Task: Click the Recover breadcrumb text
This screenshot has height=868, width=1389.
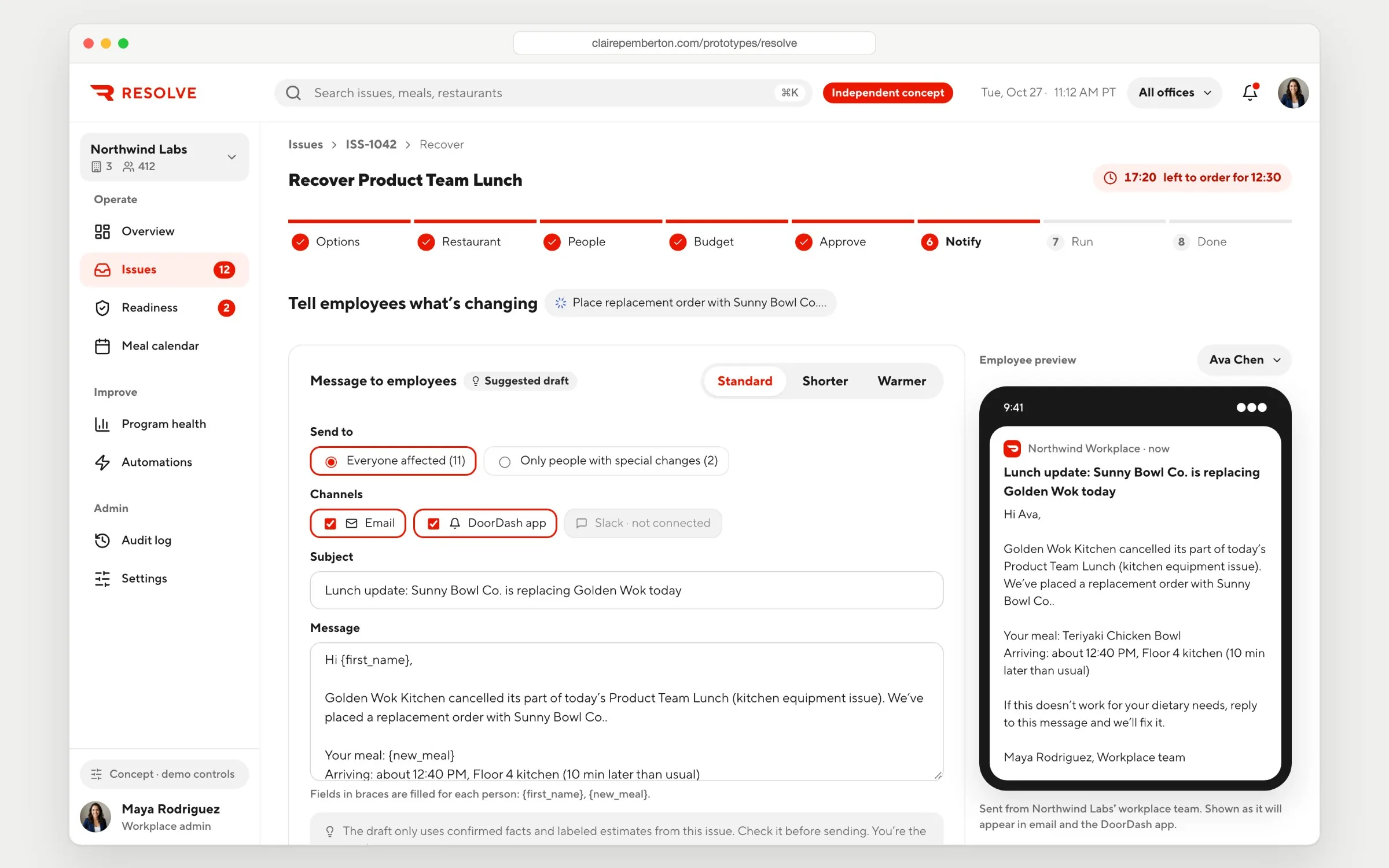Action: point(442,145)
